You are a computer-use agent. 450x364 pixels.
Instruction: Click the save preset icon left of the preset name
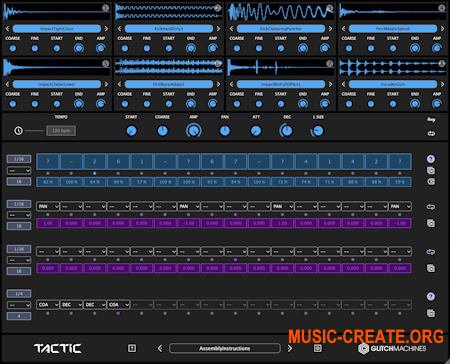point(132,348)
